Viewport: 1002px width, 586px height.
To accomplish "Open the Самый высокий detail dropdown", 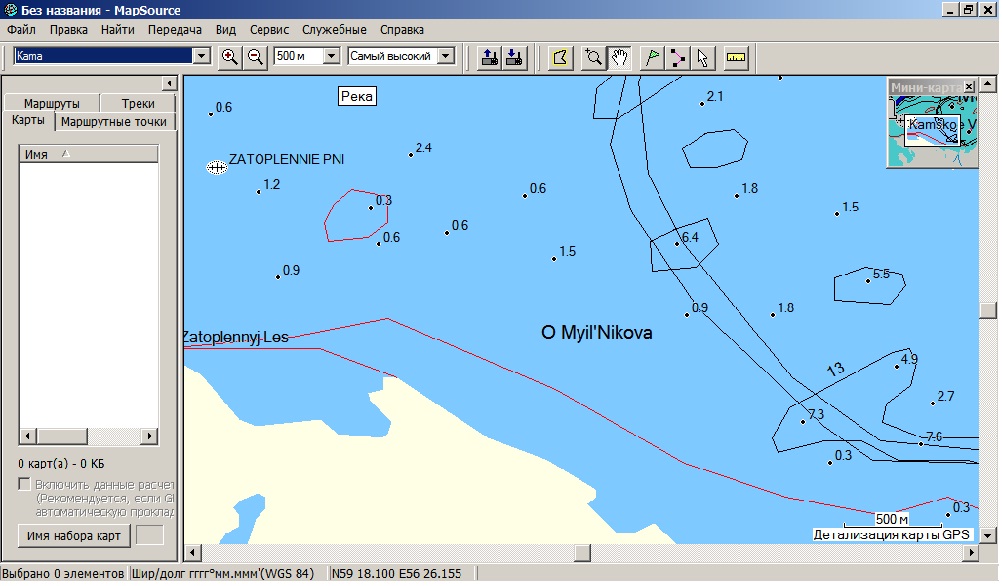I will click(x=446, y=57).
